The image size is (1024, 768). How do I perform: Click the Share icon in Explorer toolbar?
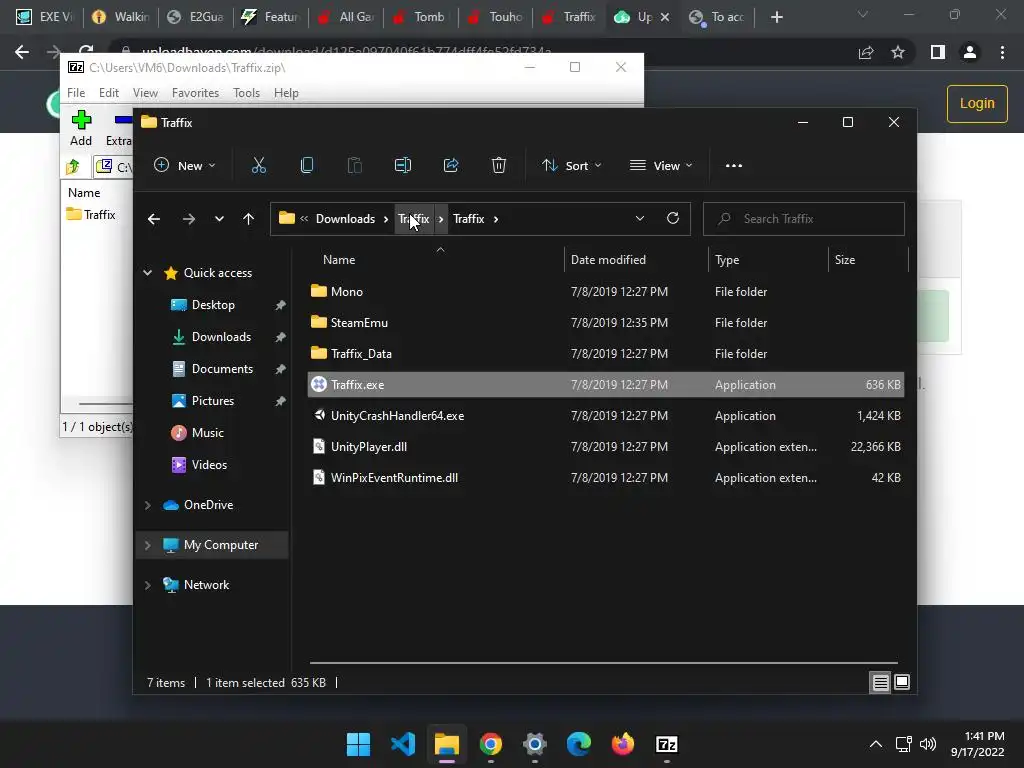[x=451, y=166]
